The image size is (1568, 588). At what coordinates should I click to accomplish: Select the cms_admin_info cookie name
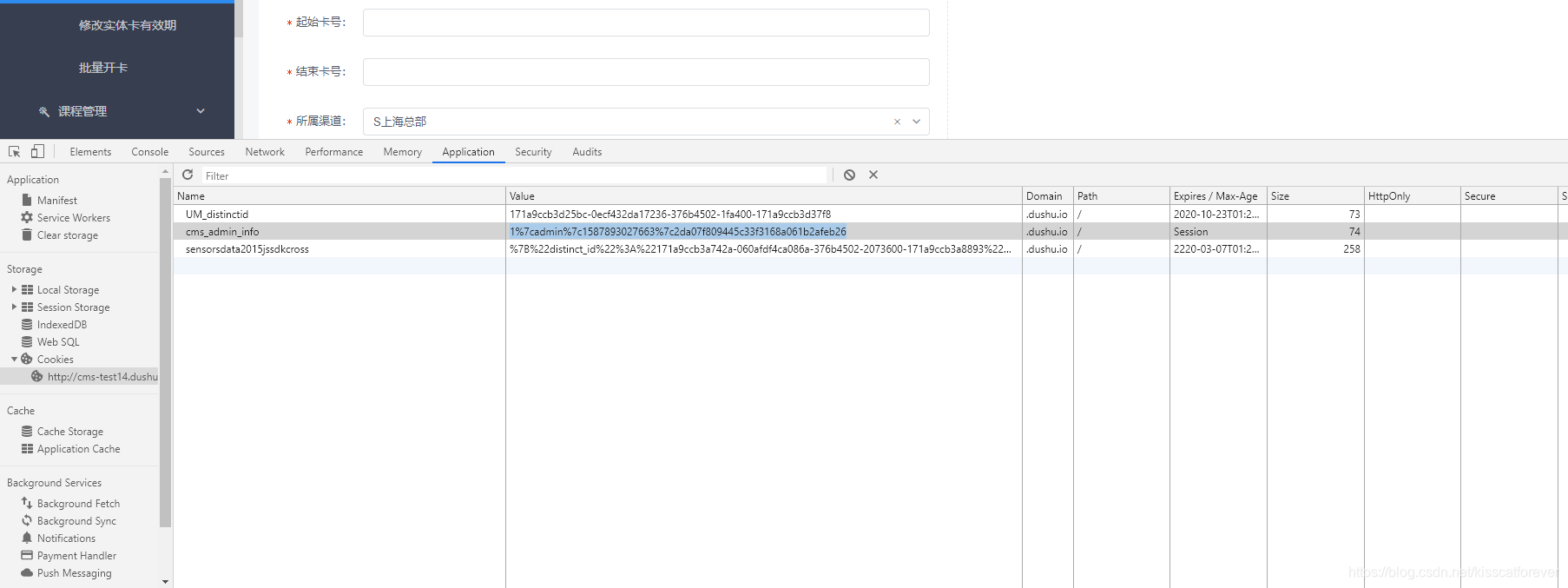(222, 232)
